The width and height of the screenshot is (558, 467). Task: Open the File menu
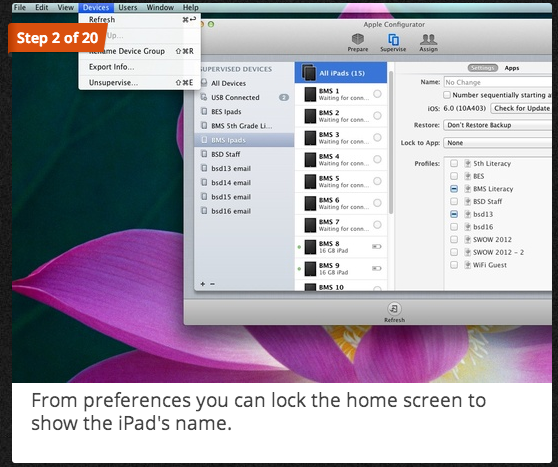coord(20,7)
